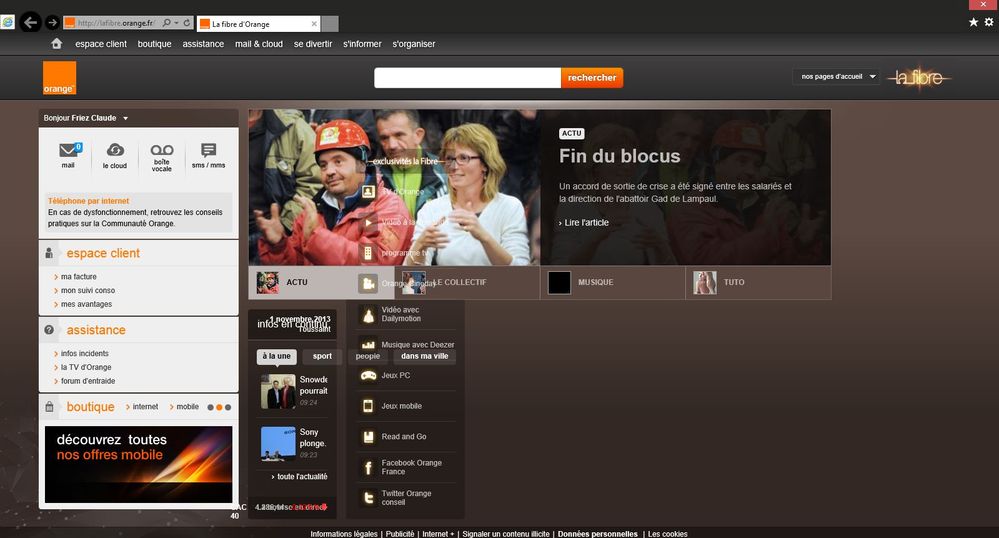
Task: Open boutique menu in top bar
Action: pyautogui.click(x=154, y=43)
